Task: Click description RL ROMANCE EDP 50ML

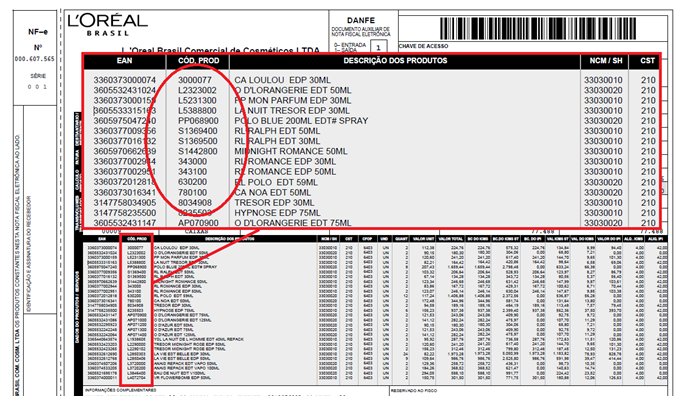Action: 285,172
